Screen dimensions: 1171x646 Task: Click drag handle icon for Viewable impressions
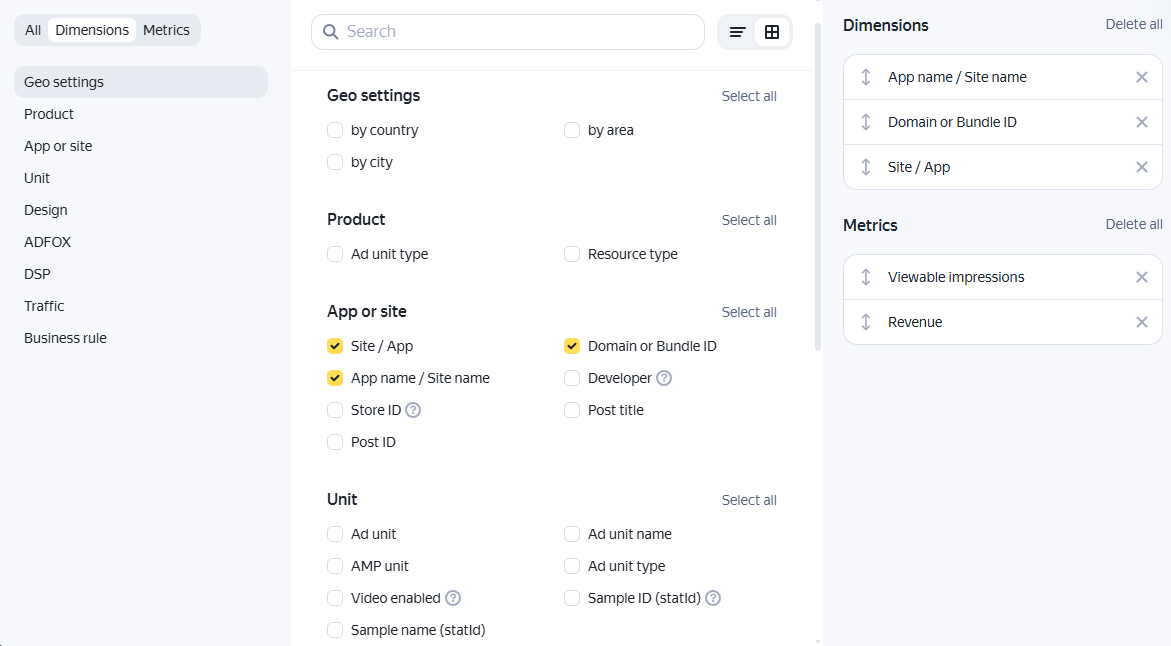coord(866,277)
